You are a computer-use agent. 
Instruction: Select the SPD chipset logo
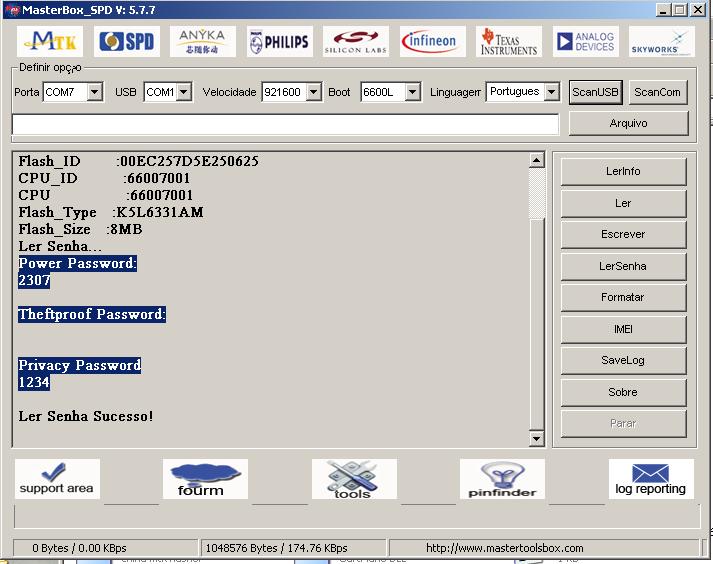pos(127,41)
